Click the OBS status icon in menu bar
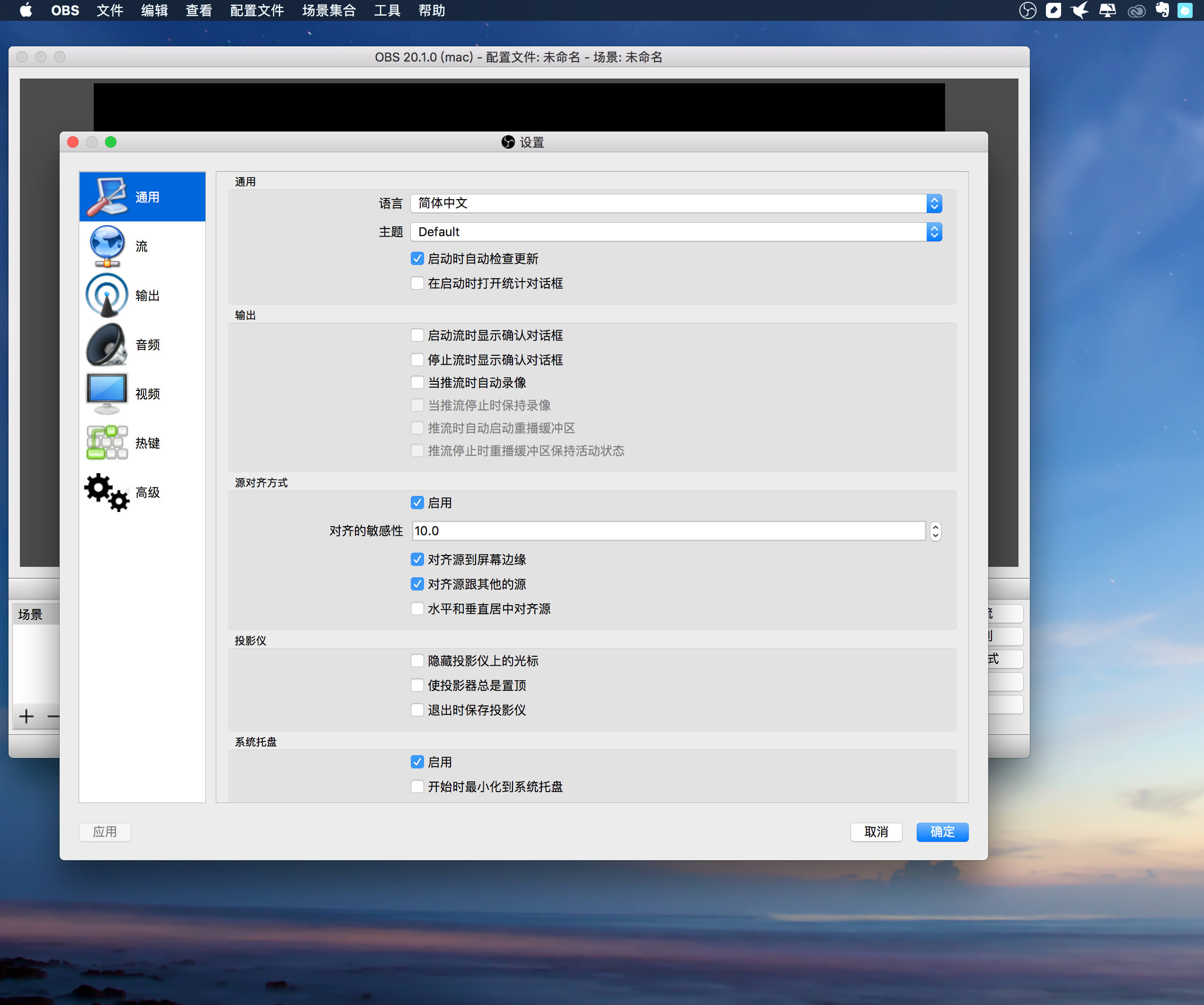1204x1005 pixels. pyautogui.click(x=1027, y=10)
